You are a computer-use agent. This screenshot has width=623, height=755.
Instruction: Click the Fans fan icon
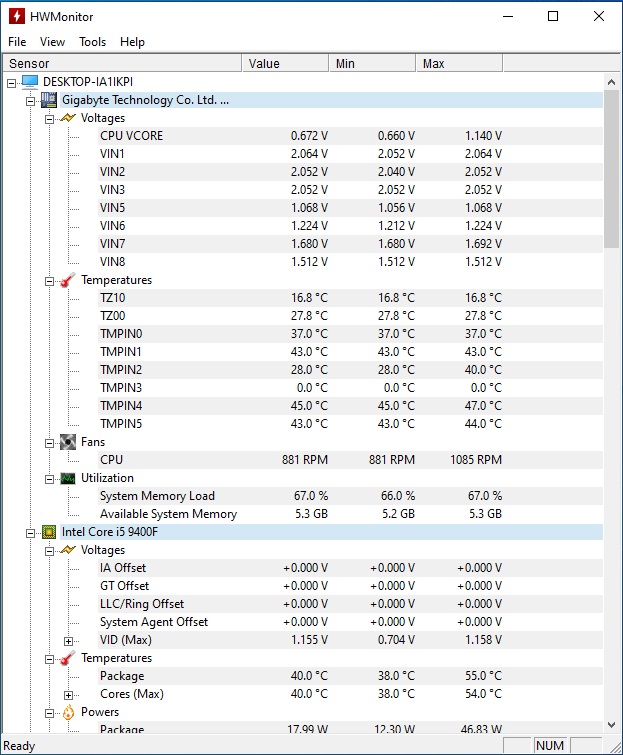[x=68, y=442]
